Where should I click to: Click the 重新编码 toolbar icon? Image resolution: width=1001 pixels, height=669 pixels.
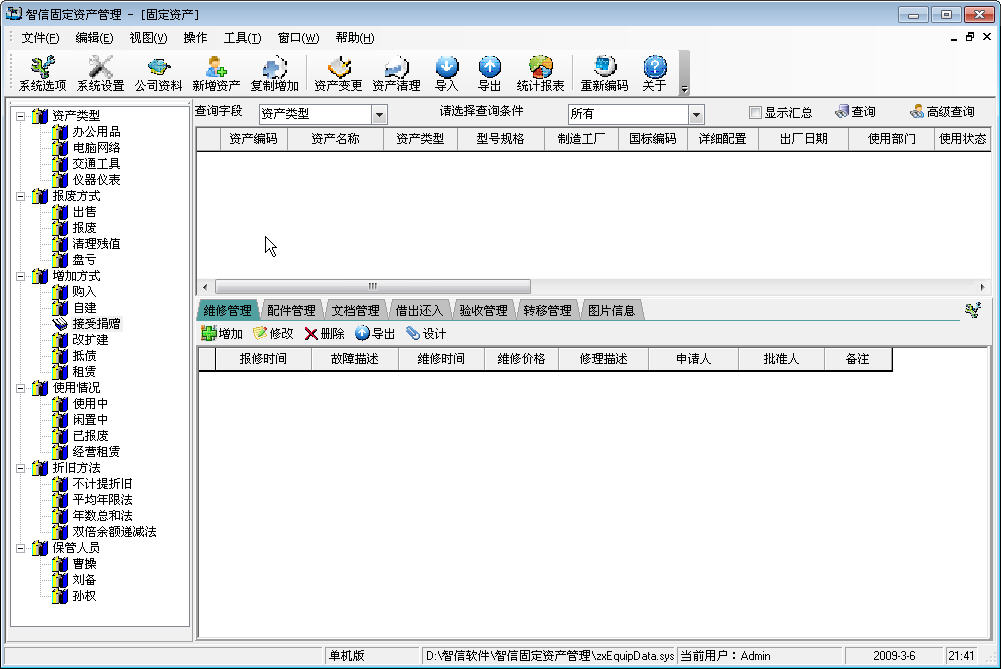tap(604, 73)
